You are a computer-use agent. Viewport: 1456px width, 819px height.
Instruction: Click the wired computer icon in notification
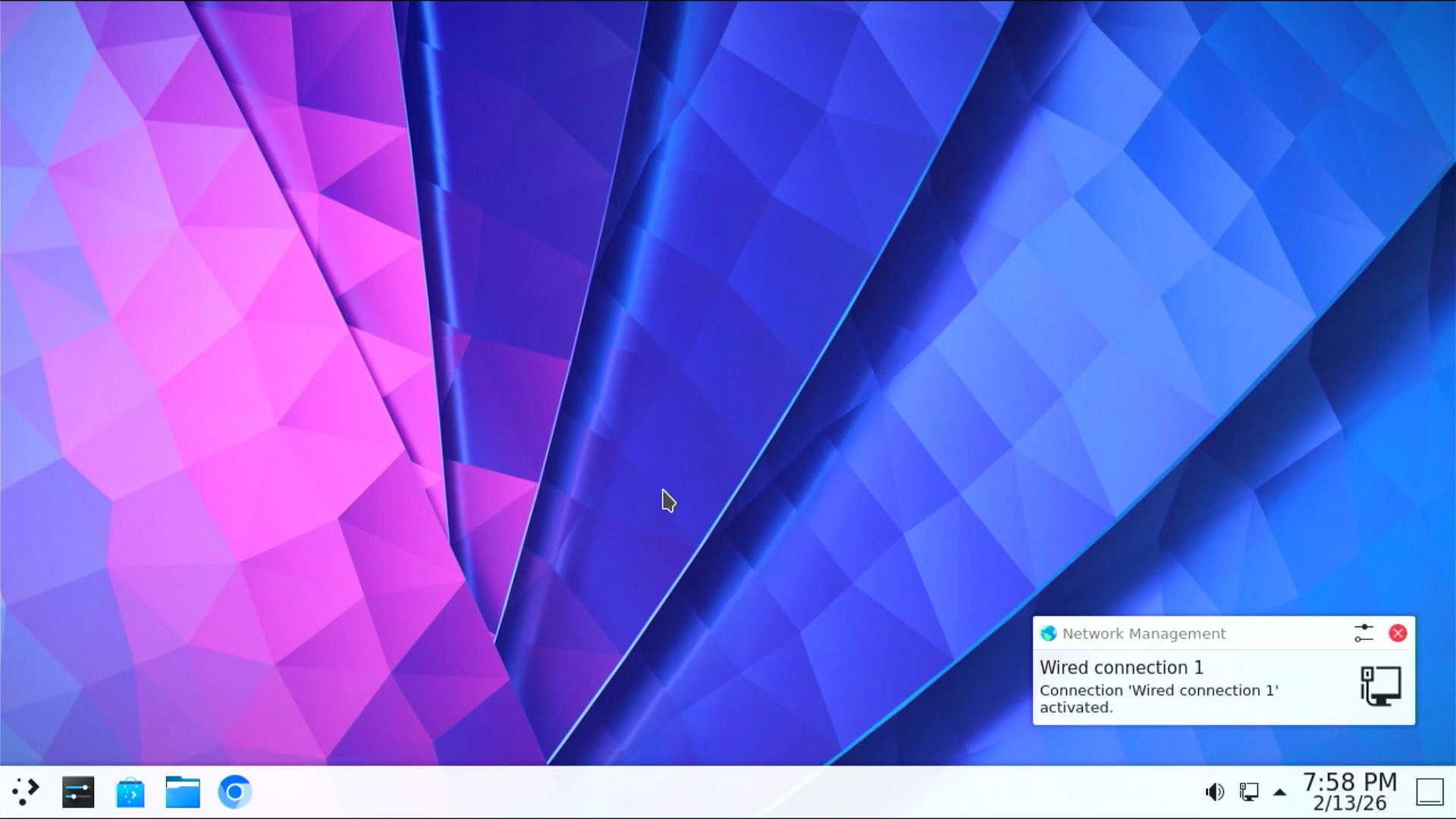click(1380, 686)
